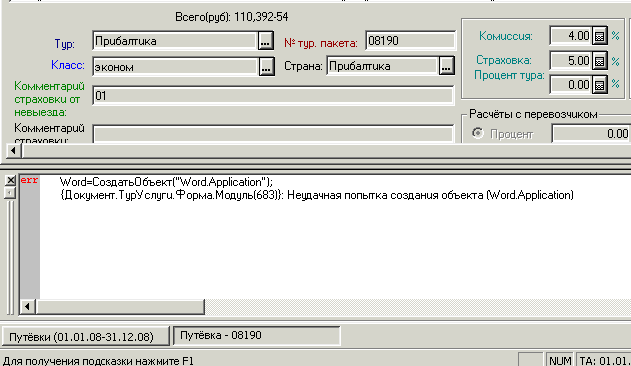The image size is (631, 366).
Task: Open calculator for Комиссия field
Action: tap(600, 36)
